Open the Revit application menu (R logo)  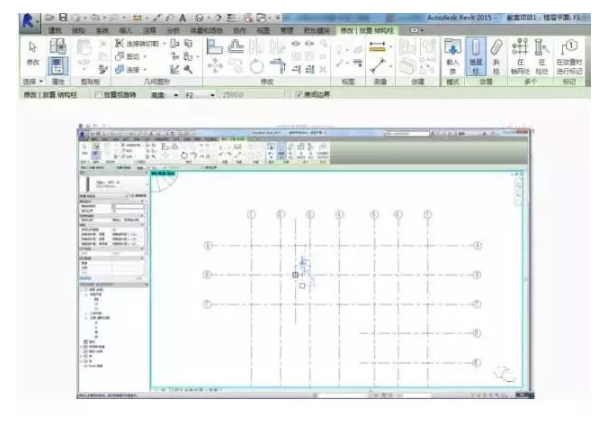coord(28,21)
